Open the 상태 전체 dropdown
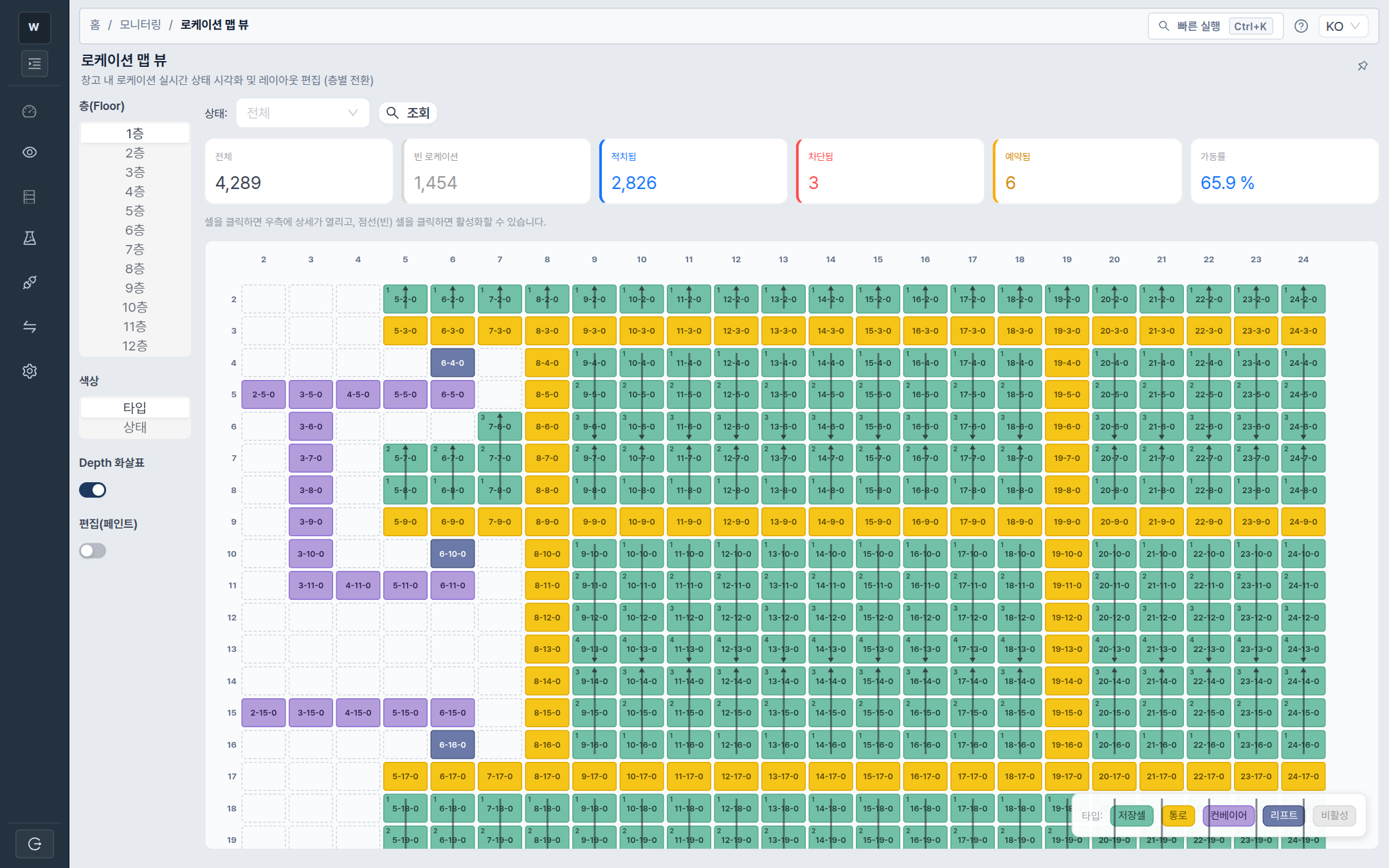1389x868 pixels. (x=302, y=113)
